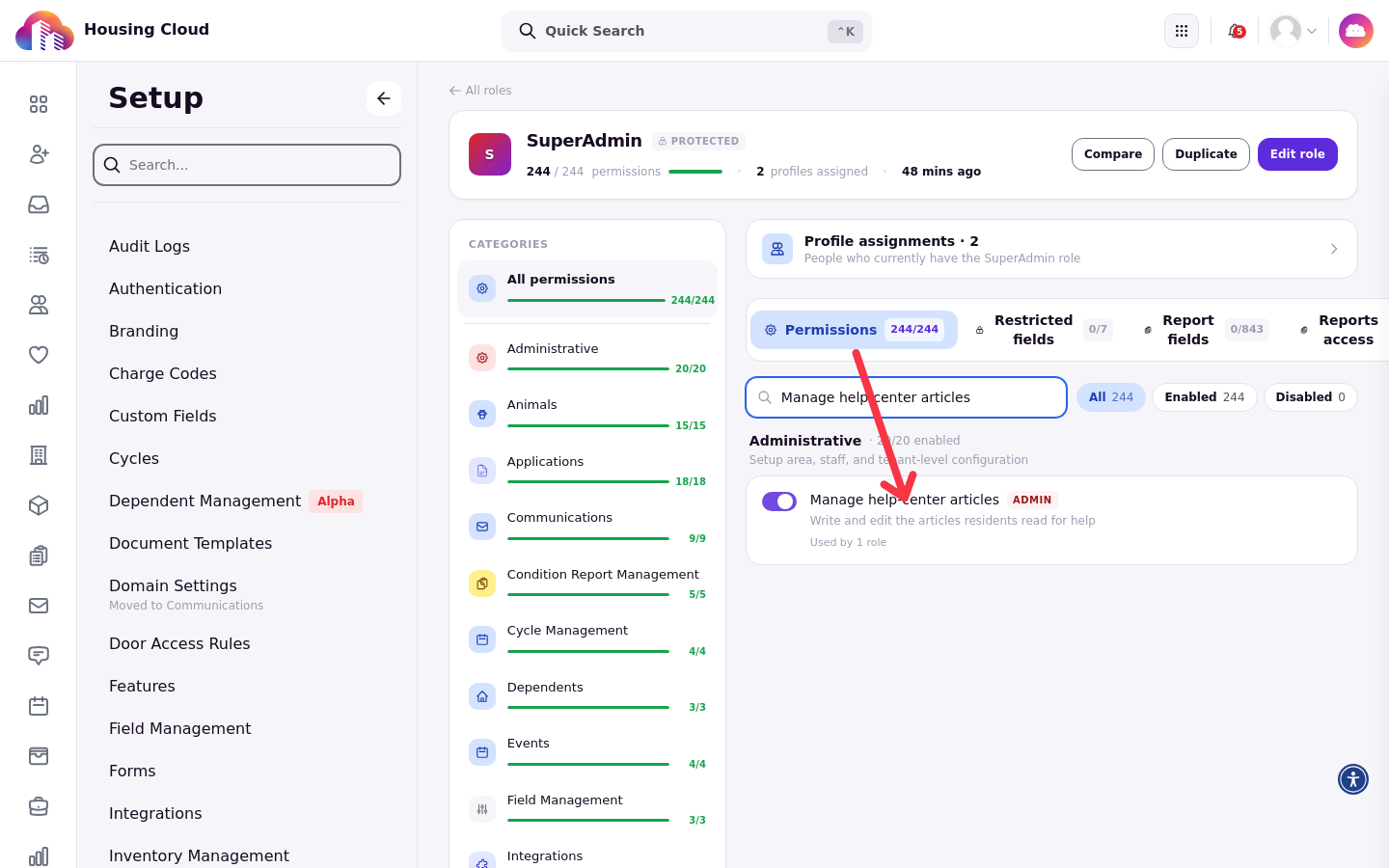Open the dashboard grid icon in left rail
The height and width of the screenshot is (868, 1389).
pos(39,104)
